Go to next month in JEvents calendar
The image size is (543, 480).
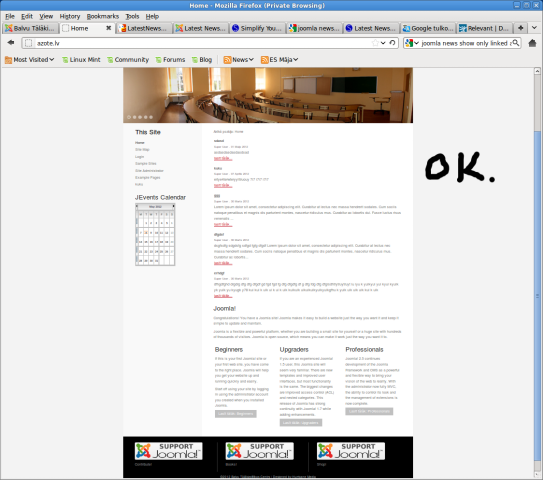(173, 206)
